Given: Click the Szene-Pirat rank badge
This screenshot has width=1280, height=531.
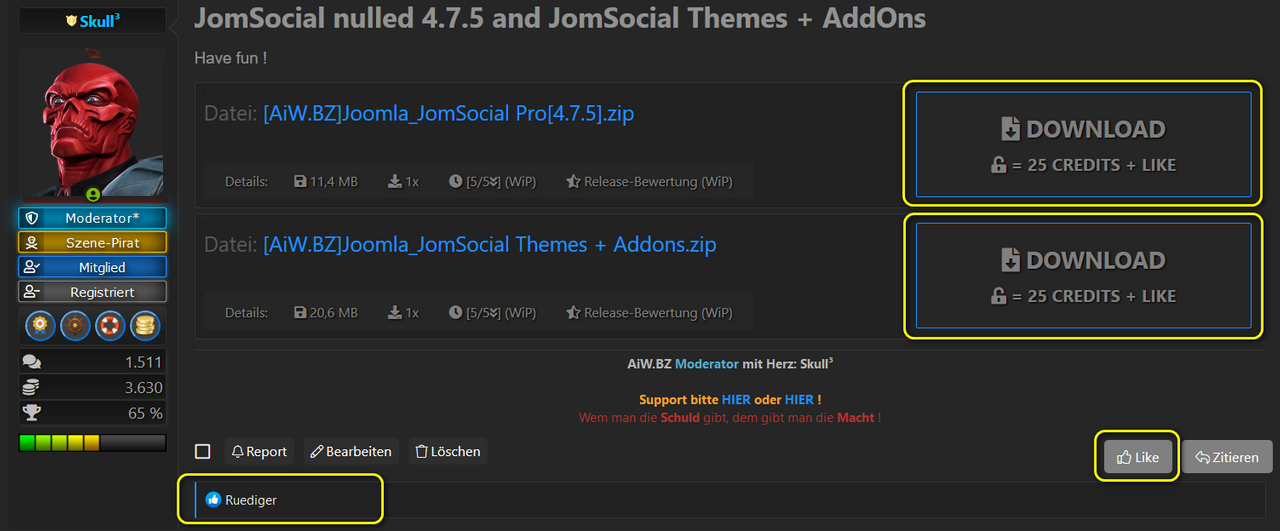Looking at the screenshot, I should (x=92, y=242).
